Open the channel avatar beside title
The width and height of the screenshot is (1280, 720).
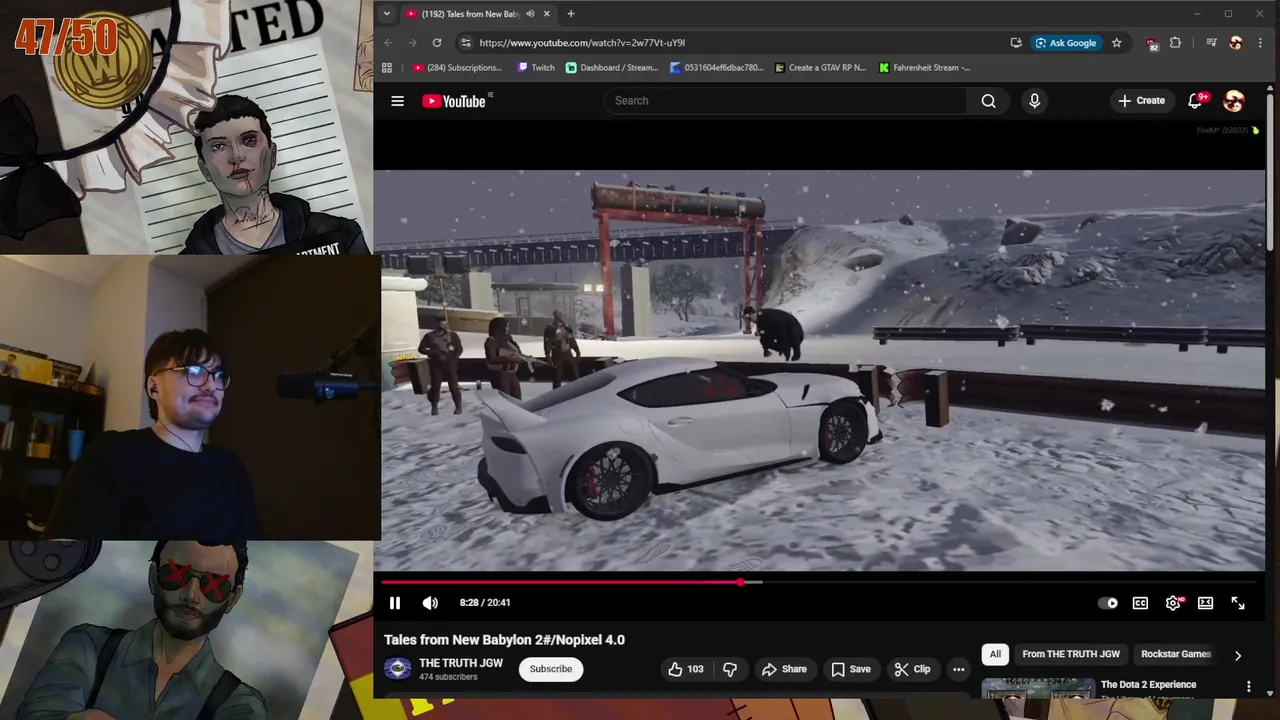pos(397,669)
